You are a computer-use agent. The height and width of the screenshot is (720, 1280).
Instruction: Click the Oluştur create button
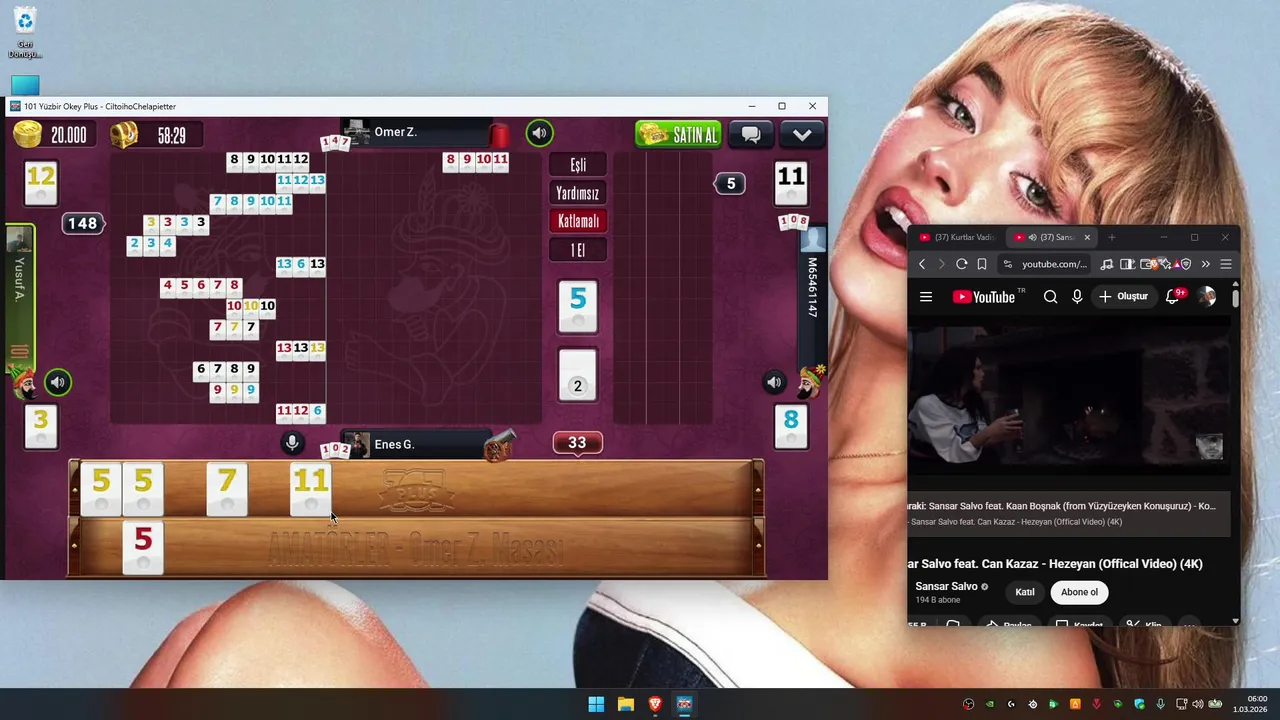(1124, 297)
